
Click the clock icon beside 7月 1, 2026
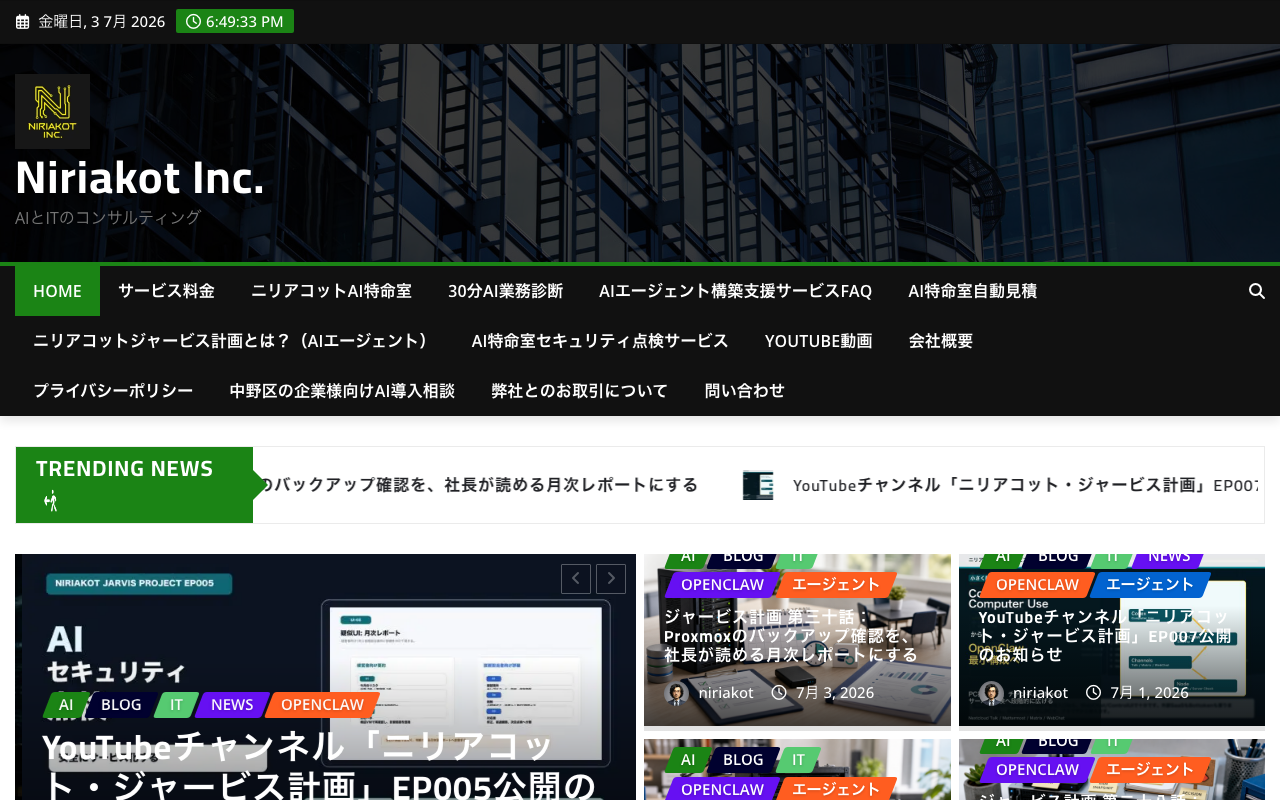tap(1094, 693)
